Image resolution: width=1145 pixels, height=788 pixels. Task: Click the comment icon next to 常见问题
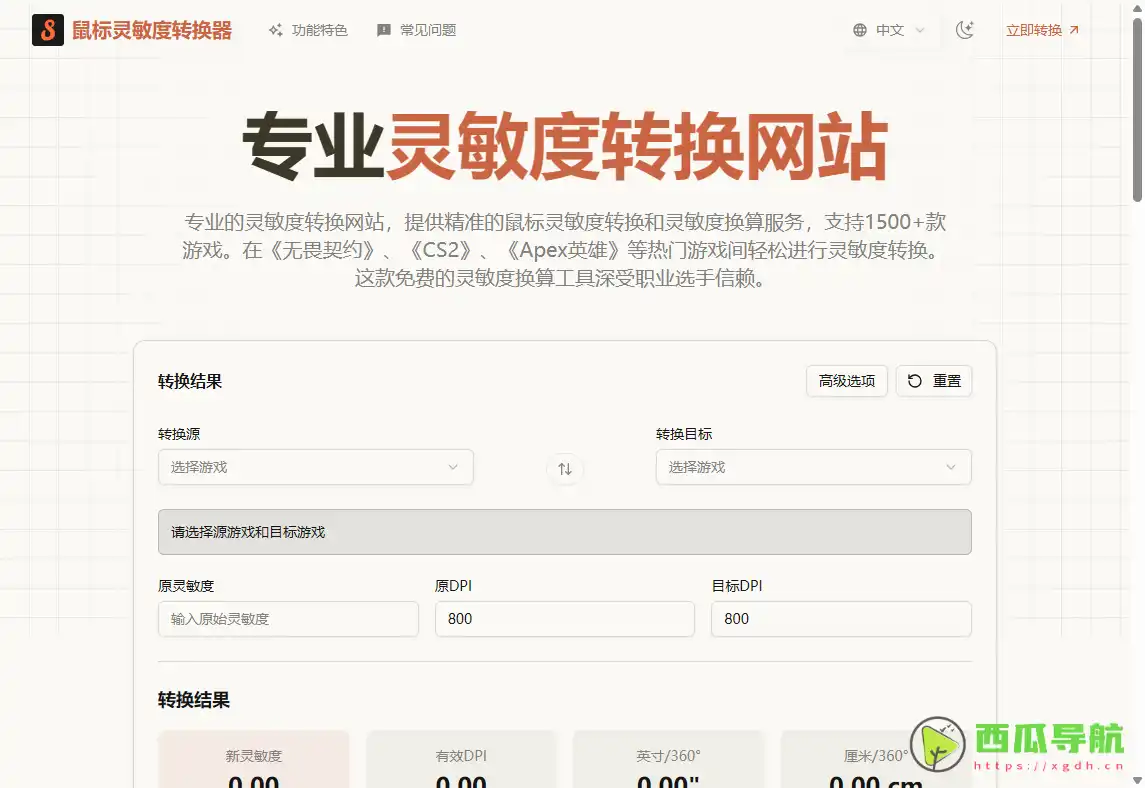coord(383,30)
